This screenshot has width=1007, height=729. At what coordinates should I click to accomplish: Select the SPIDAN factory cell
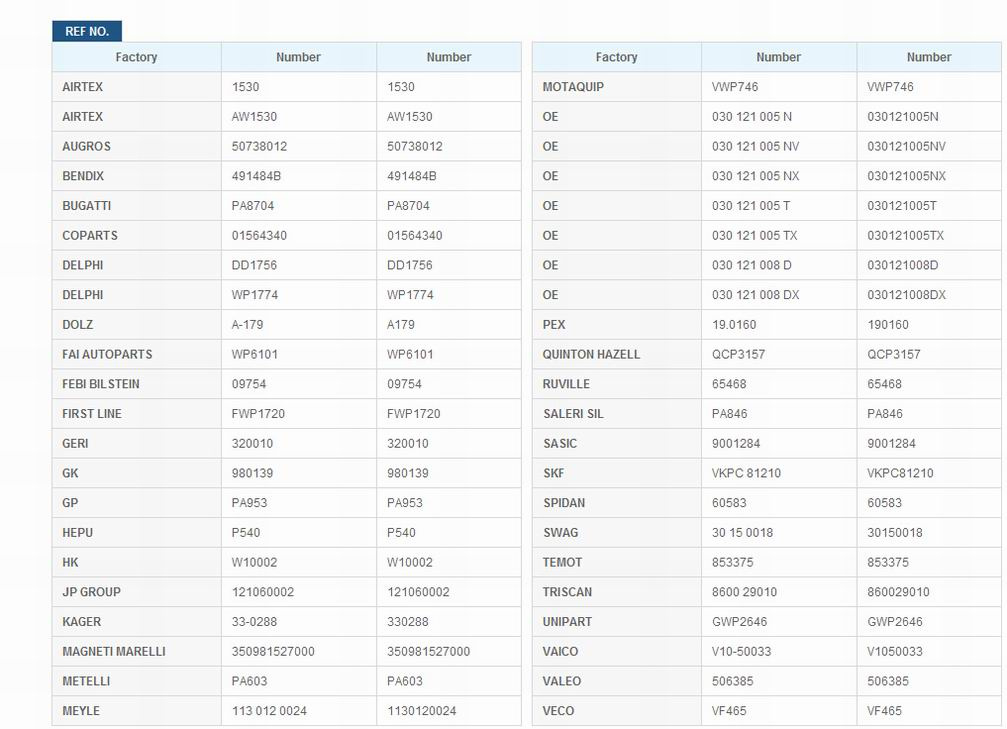pyautogui.click(x=617, y=503)
